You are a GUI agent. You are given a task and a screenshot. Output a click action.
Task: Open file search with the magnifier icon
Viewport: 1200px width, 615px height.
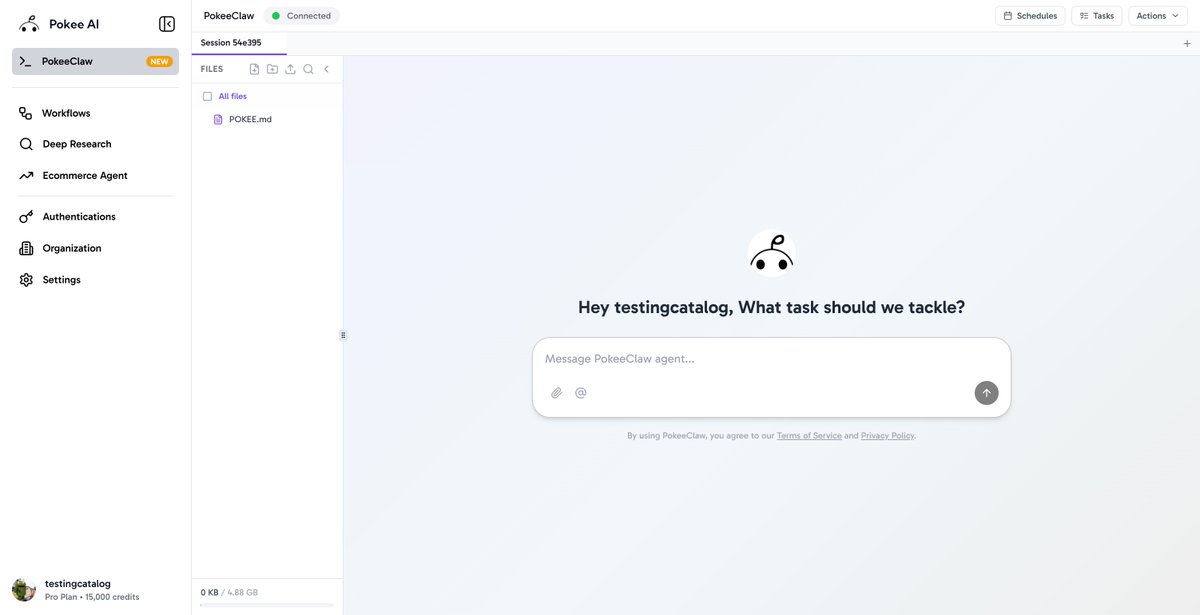308,69
